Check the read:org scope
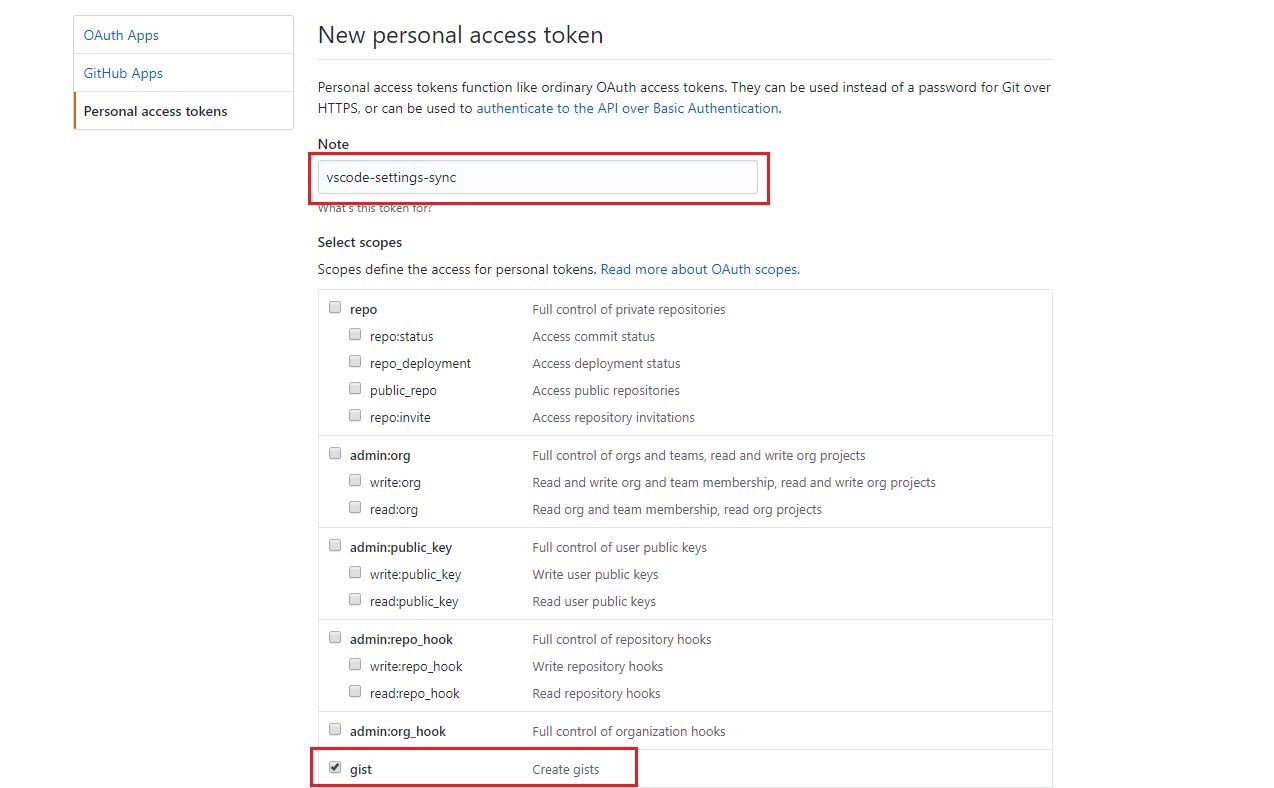1274x788 pixels. click(355, 508)
